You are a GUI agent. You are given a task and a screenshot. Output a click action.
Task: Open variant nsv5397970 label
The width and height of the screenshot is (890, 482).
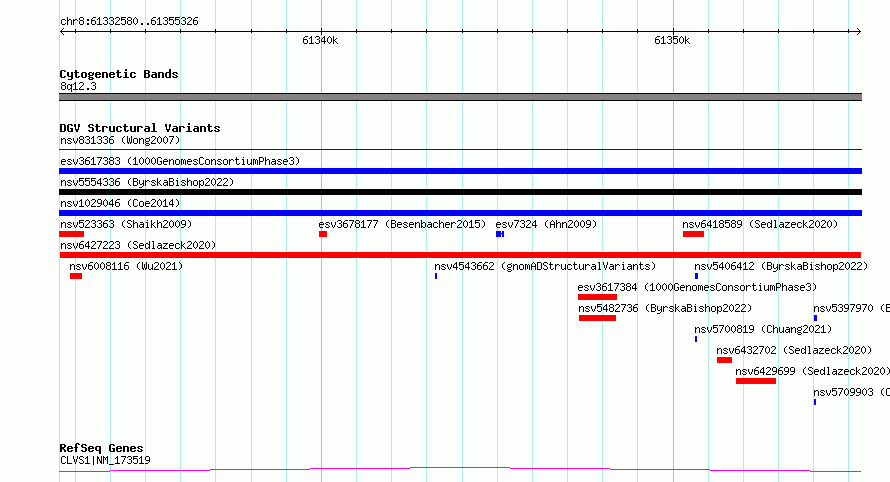pyautogui.click(x=851, y=308)
